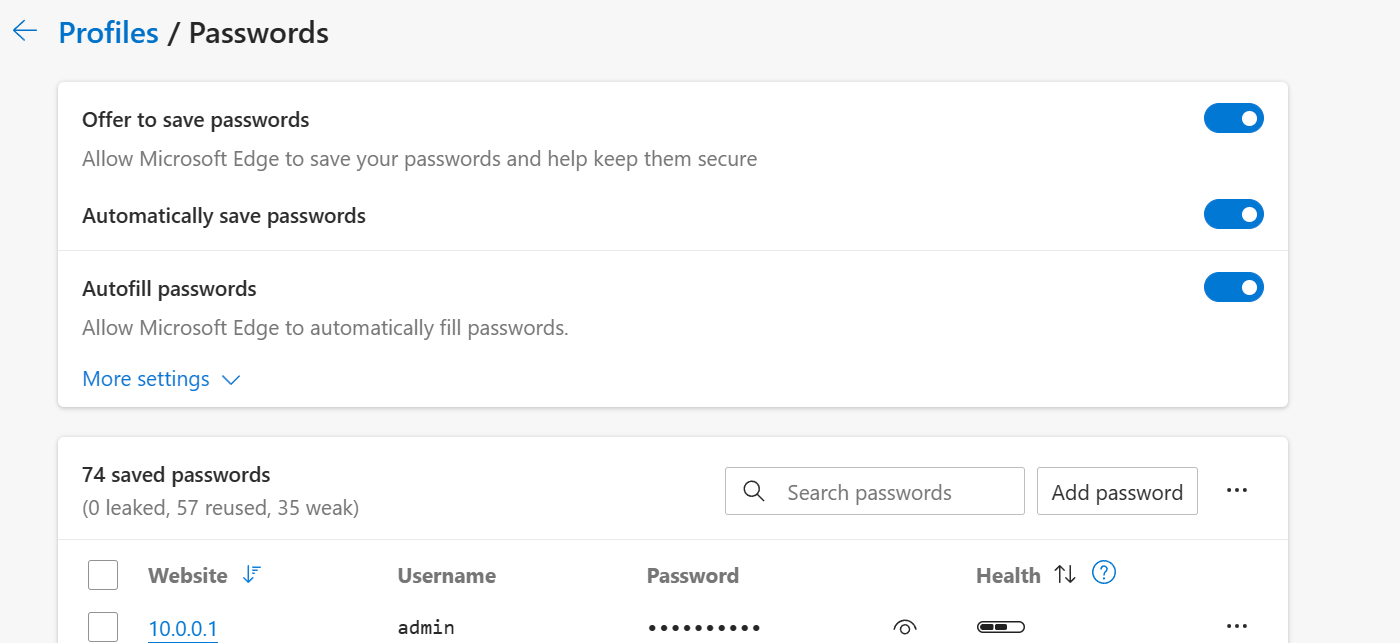The width and height of the screenshot is (1400, 643).
Task: Toggle Offer to save passwords switch
Action: (x=1234, y=119)
